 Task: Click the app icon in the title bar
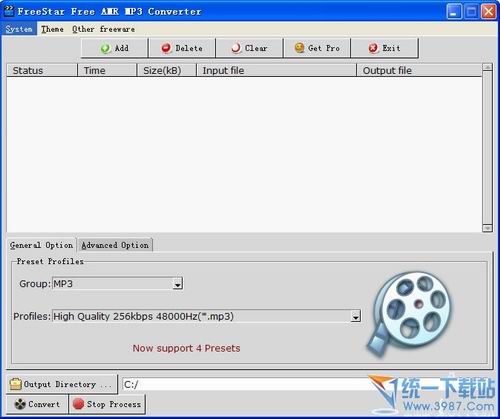point(9,11)
